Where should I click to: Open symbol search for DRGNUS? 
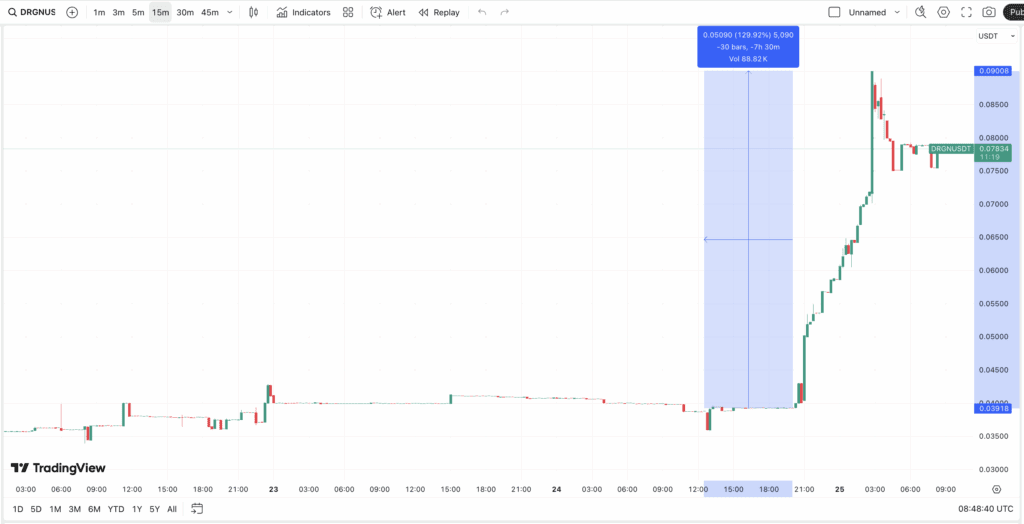[31, 12]
